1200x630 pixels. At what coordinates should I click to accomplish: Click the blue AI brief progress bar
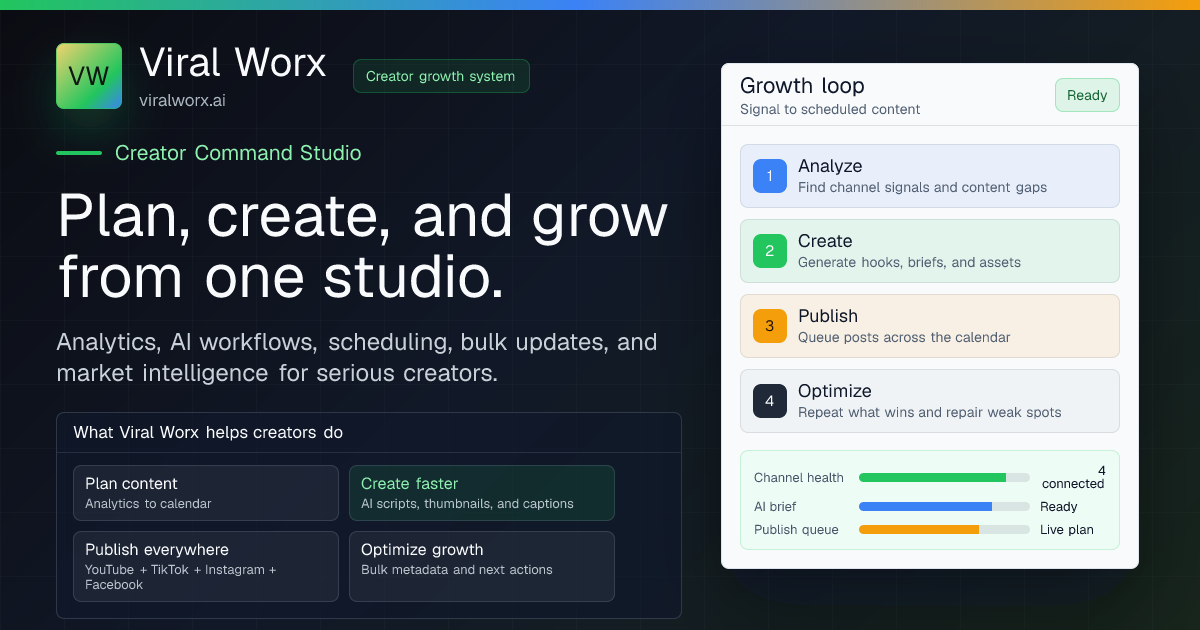tap(944, 506)
